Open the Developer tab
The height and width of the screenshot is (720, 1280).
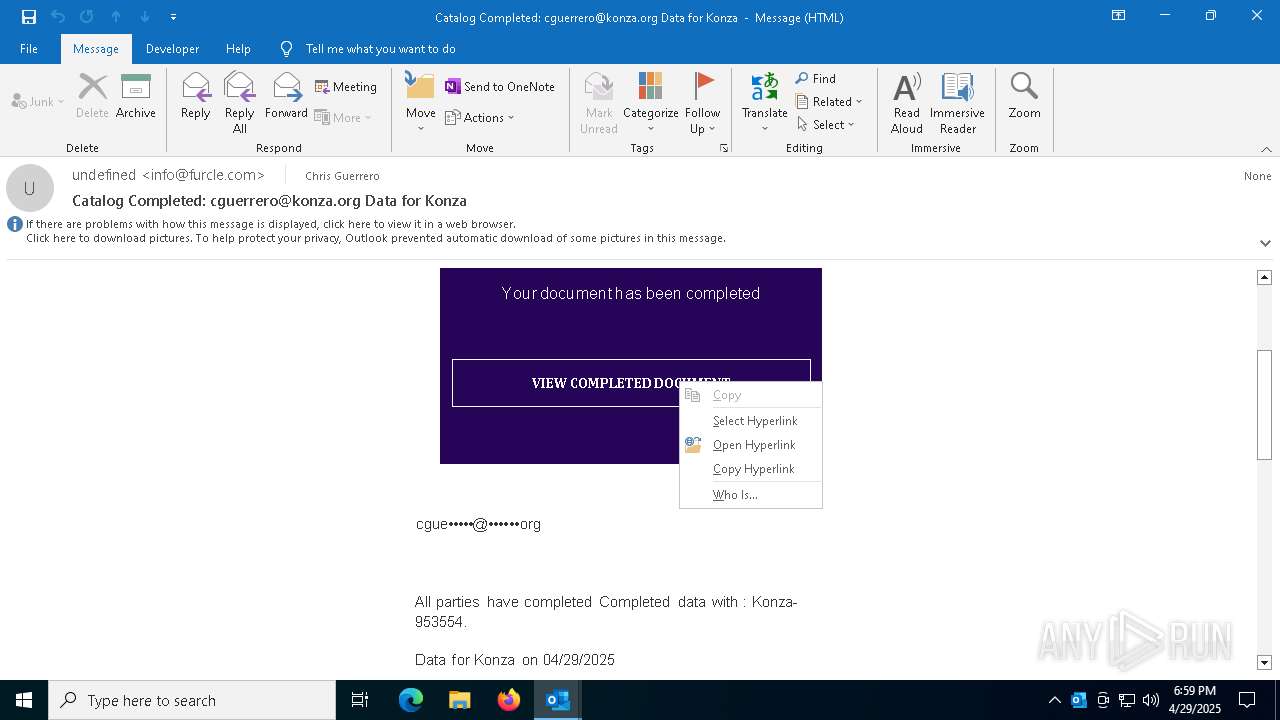(x=172, y=49)
